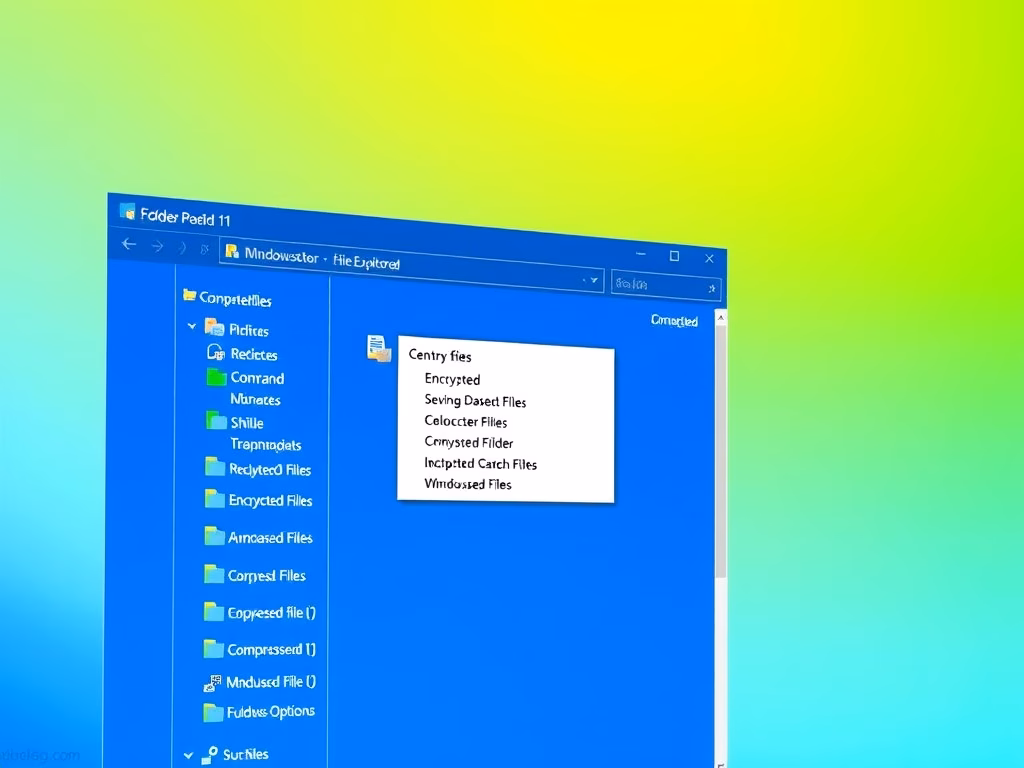
Task: Click inside the search input box
Action: click(658, 285)
